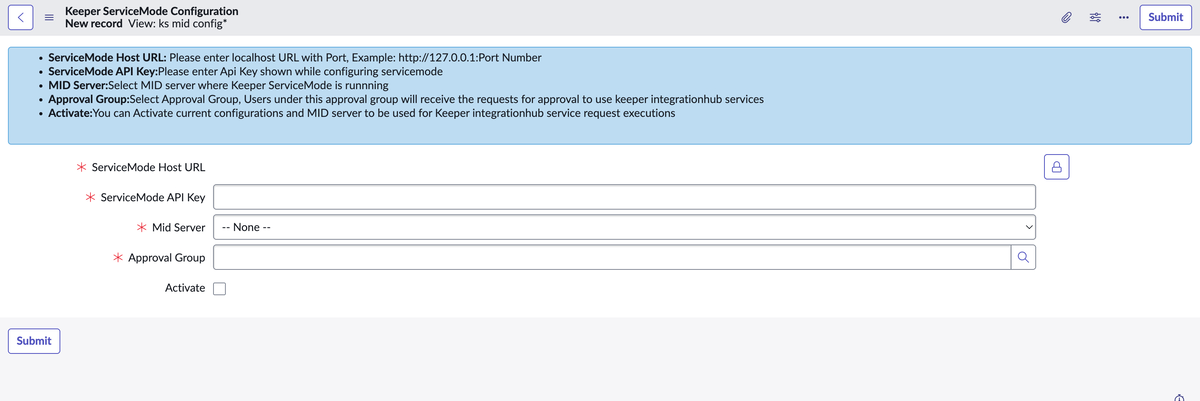Click the Activate field label

pyautogui.click(x=185, y=288)
